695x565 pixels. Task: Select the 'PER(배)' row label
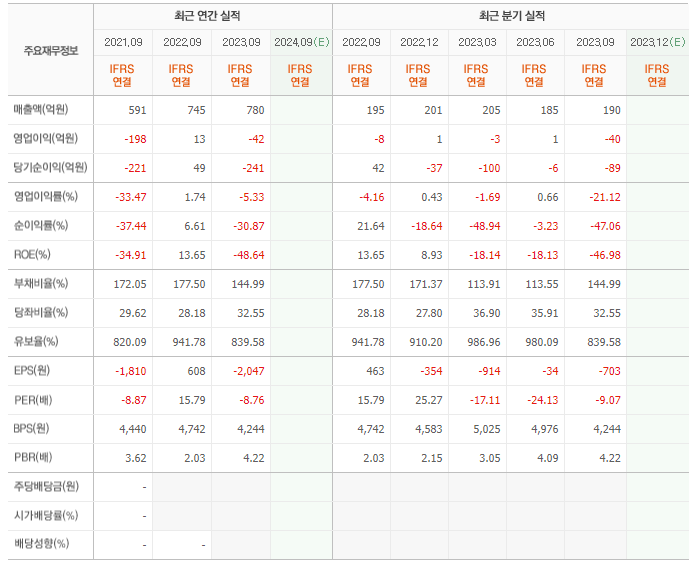pyautogui.click(x=33, y=400)
